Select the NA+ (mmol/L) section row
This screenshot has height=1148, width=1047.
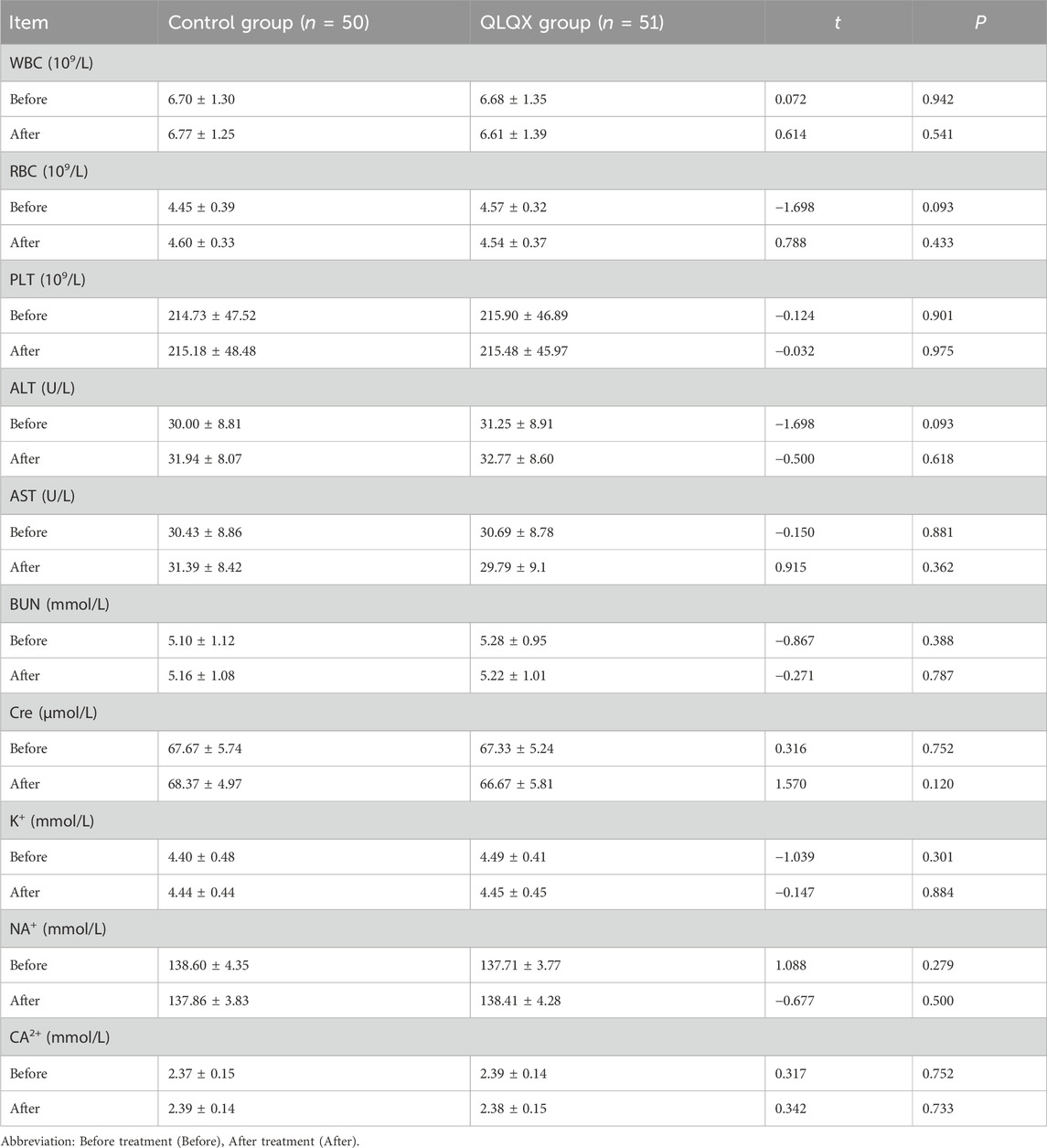click(x=523, y=929)
